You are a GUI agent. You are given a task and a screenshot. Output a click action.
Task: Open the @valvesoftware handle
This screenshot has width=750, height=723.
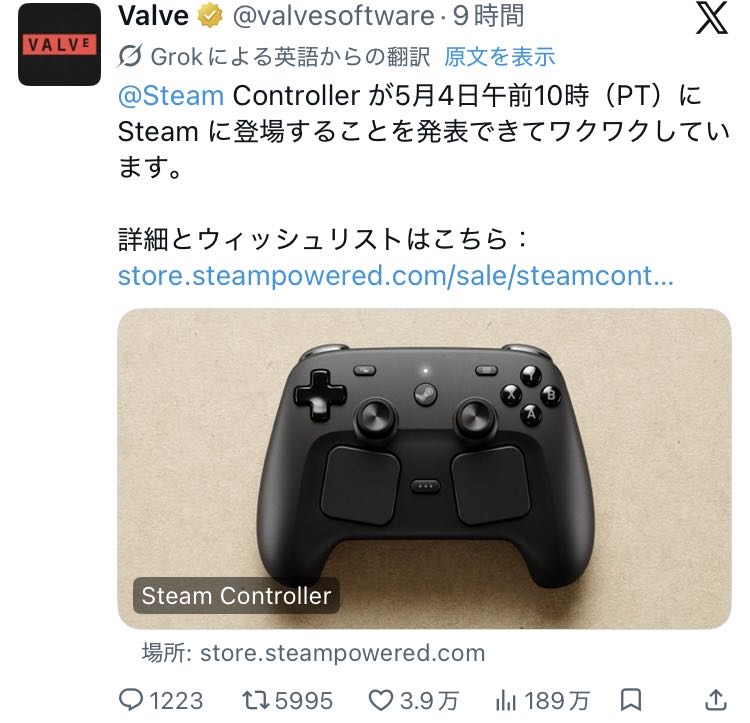333,16
